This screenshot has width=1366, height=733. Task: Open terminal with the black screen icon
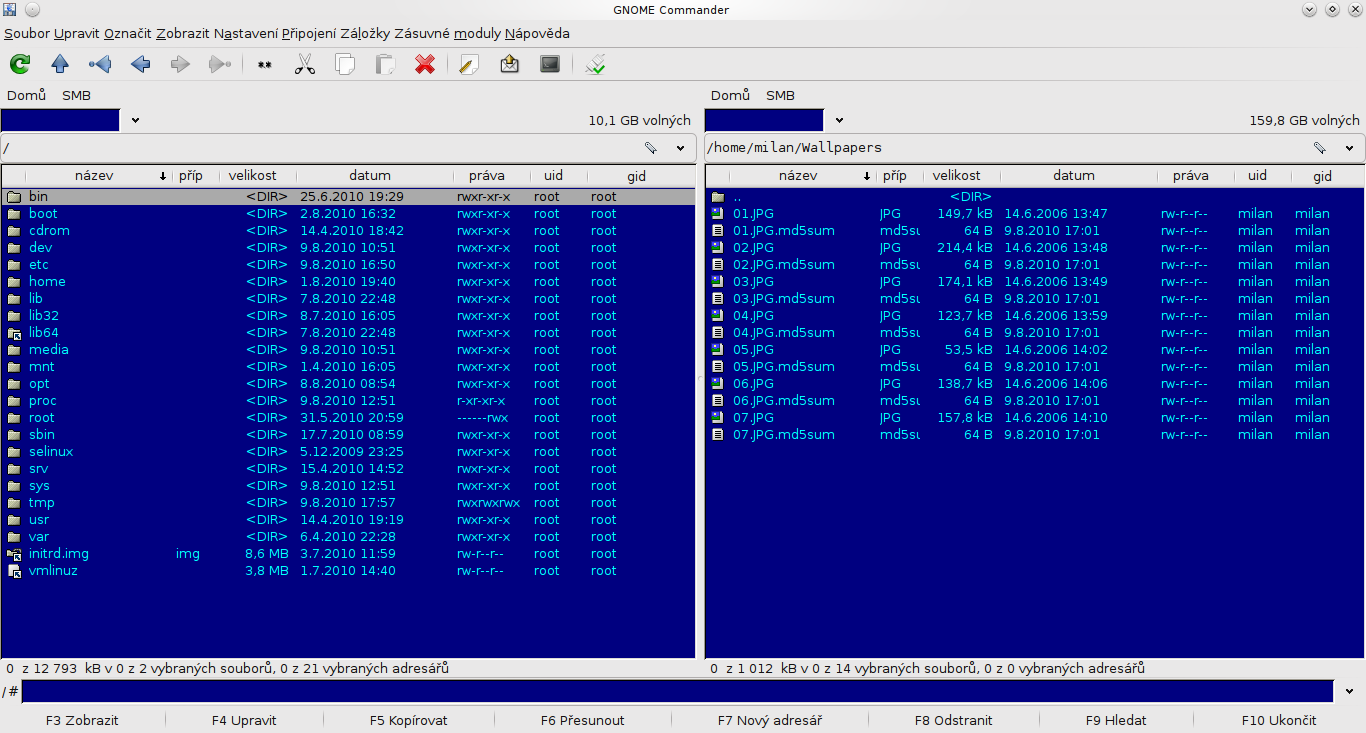[x=550, y=65]
